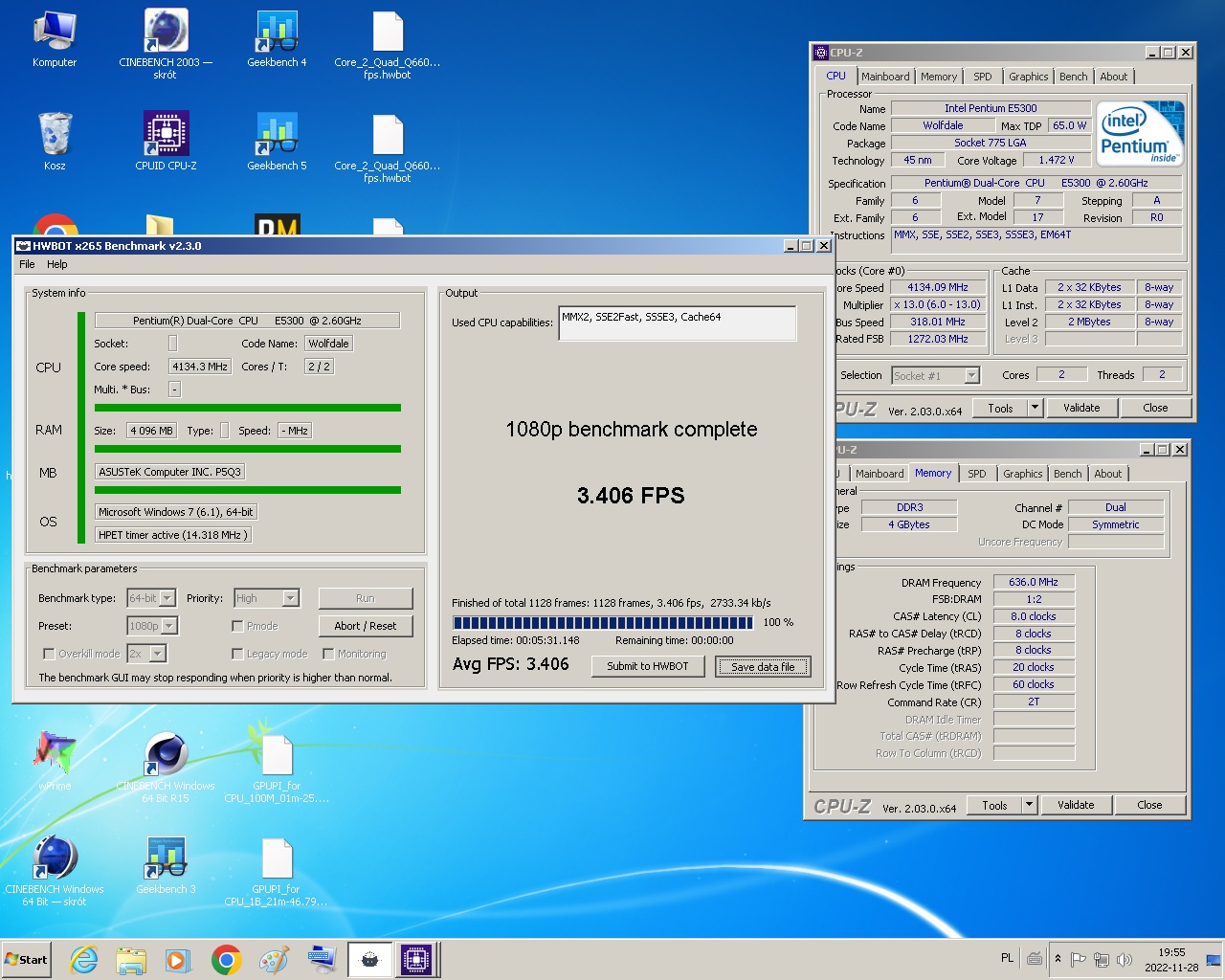Click Validate in upper CPU-Z window
The width and height of the screenshot is (1225, 980).
[1081, 408]
